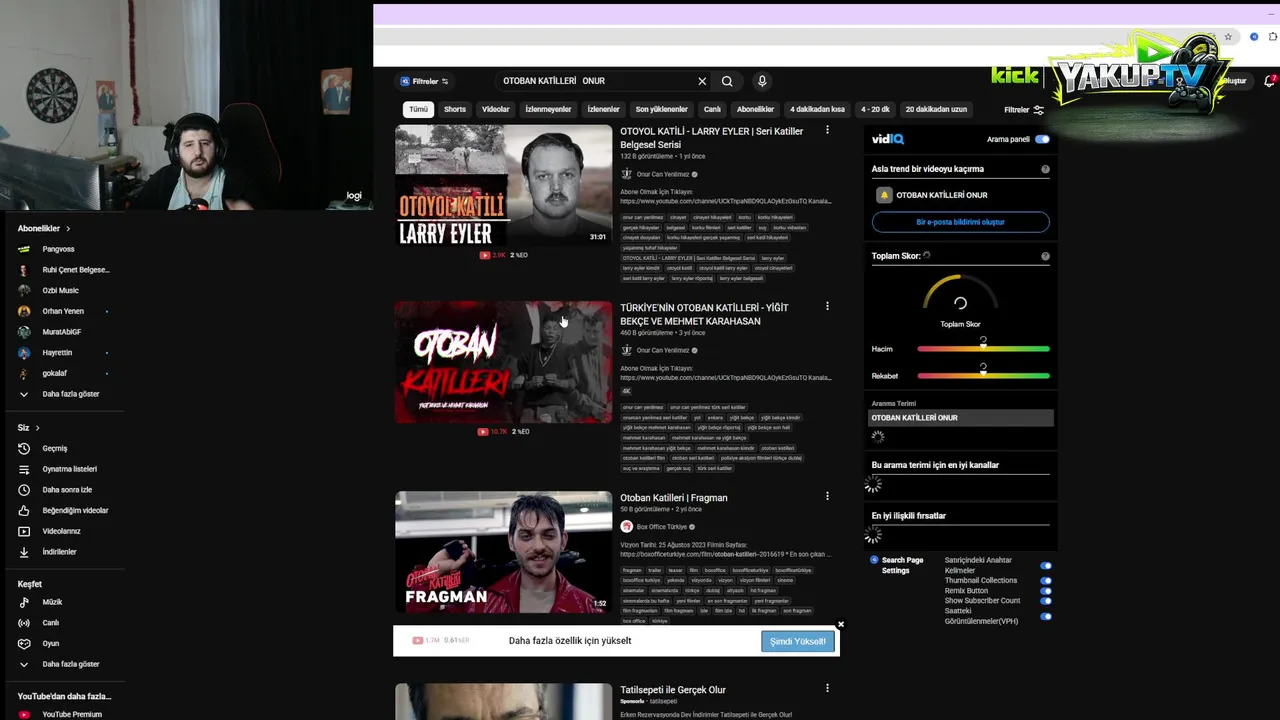Clear the search box with the X icon
This screenshot has height=720, width=1280.
(702, 81)
